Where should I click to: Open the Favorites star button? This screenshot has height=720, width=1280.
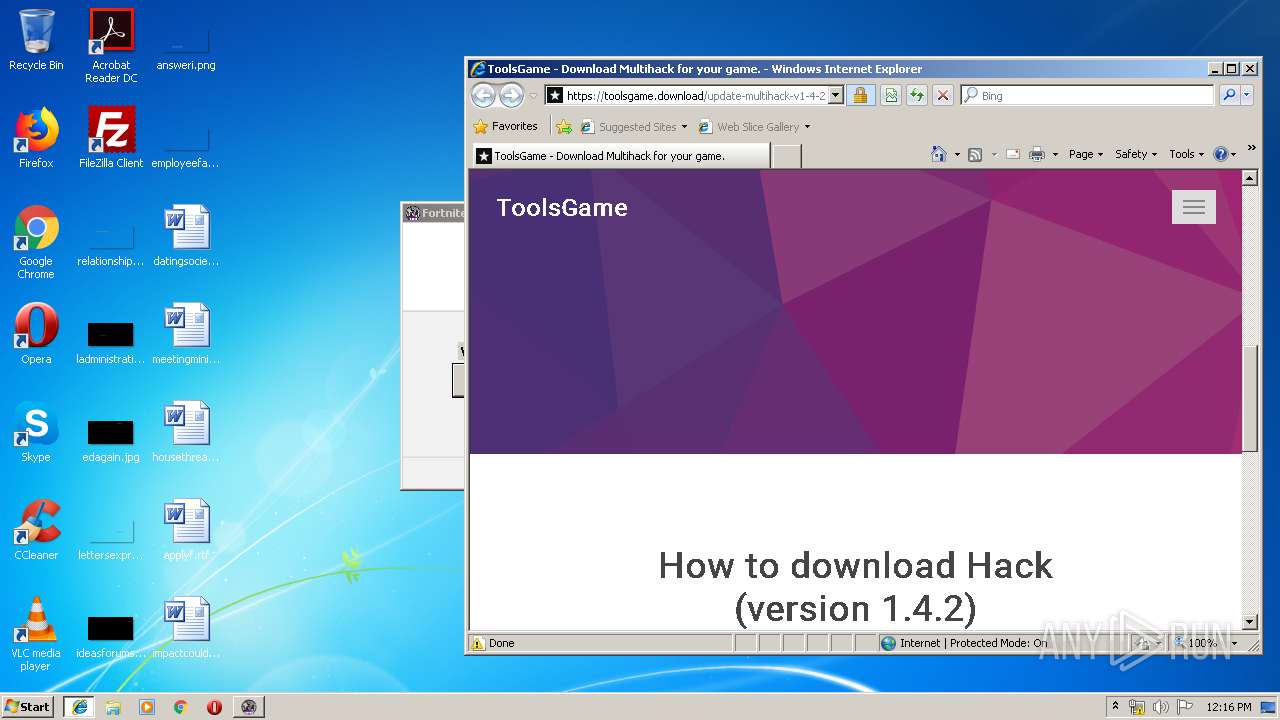point(506,126)
